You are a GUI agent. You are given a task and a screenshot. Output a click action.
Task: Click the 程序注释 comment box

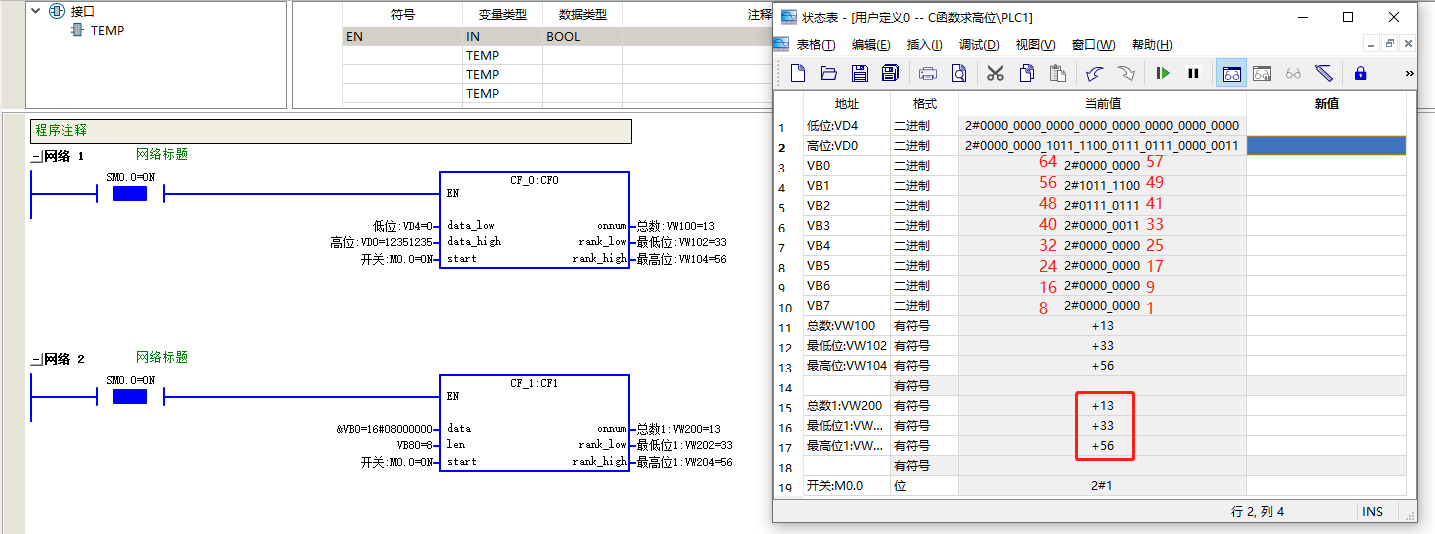pyautogui.click(x=331, y=131)
